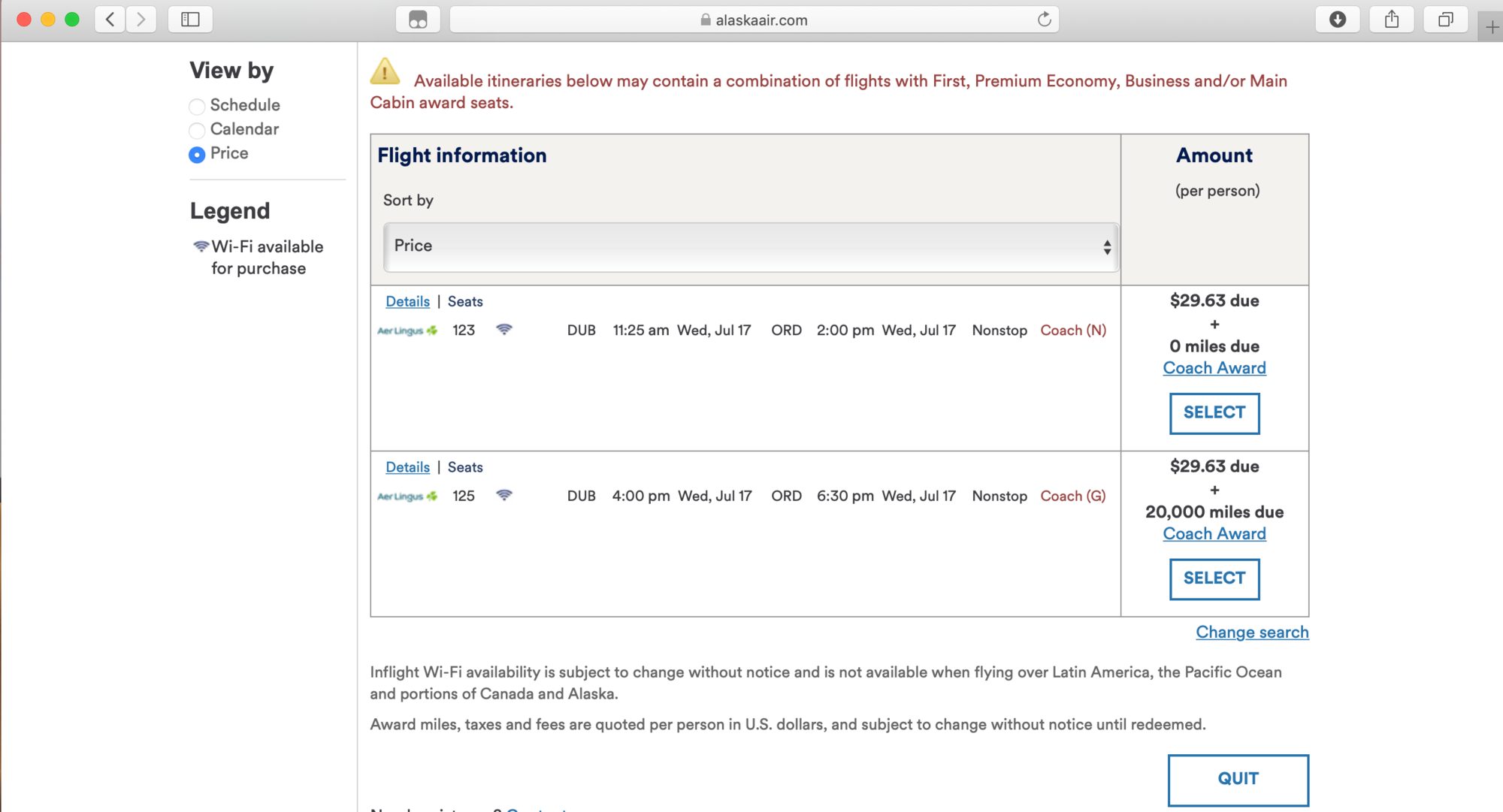Open the Sort by Price dropdown
This screenshot has height=812, width=1503.
click(751, 246)
